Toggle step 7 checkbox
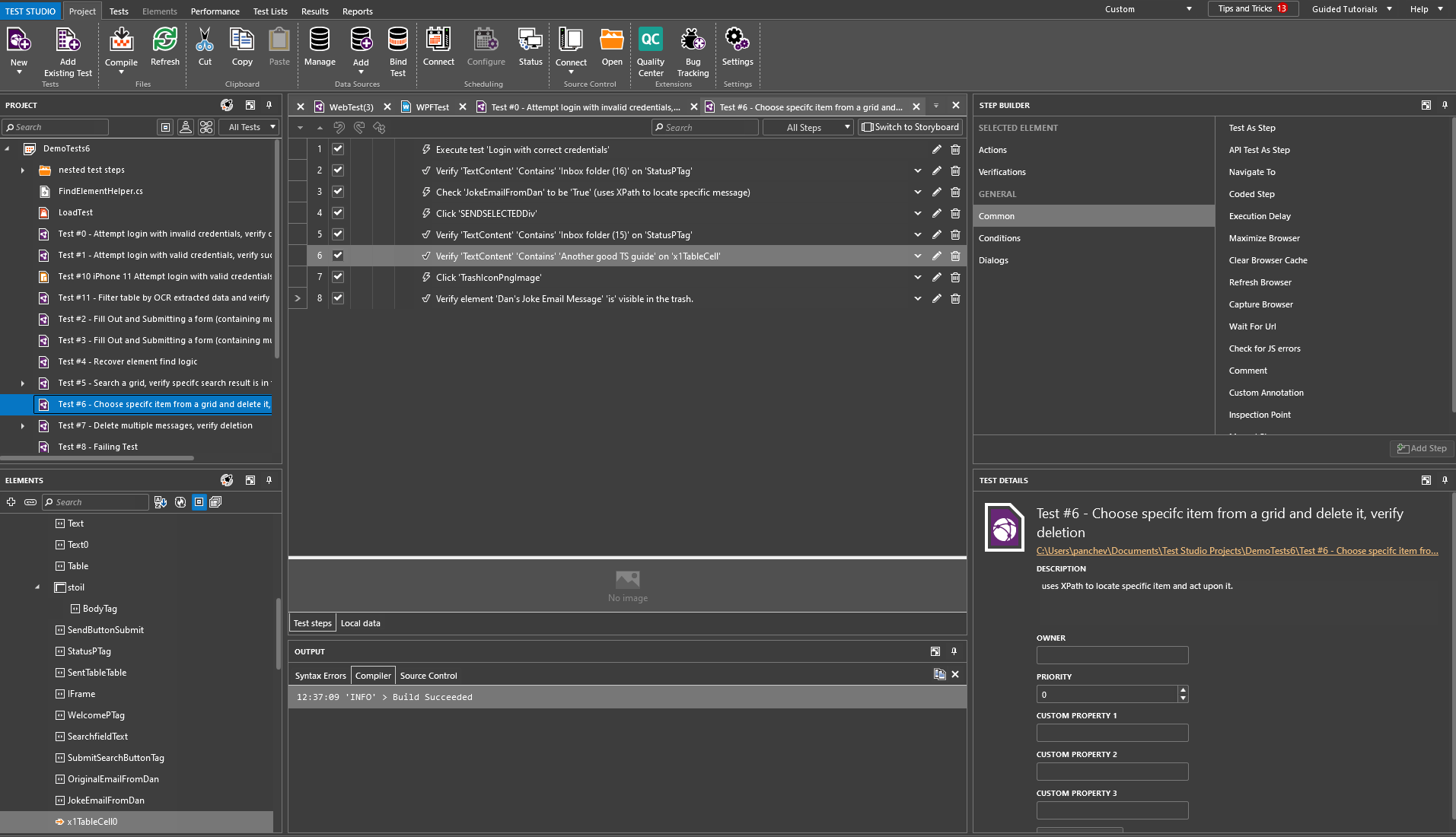 pyautogui.click(x=338, y=277)
